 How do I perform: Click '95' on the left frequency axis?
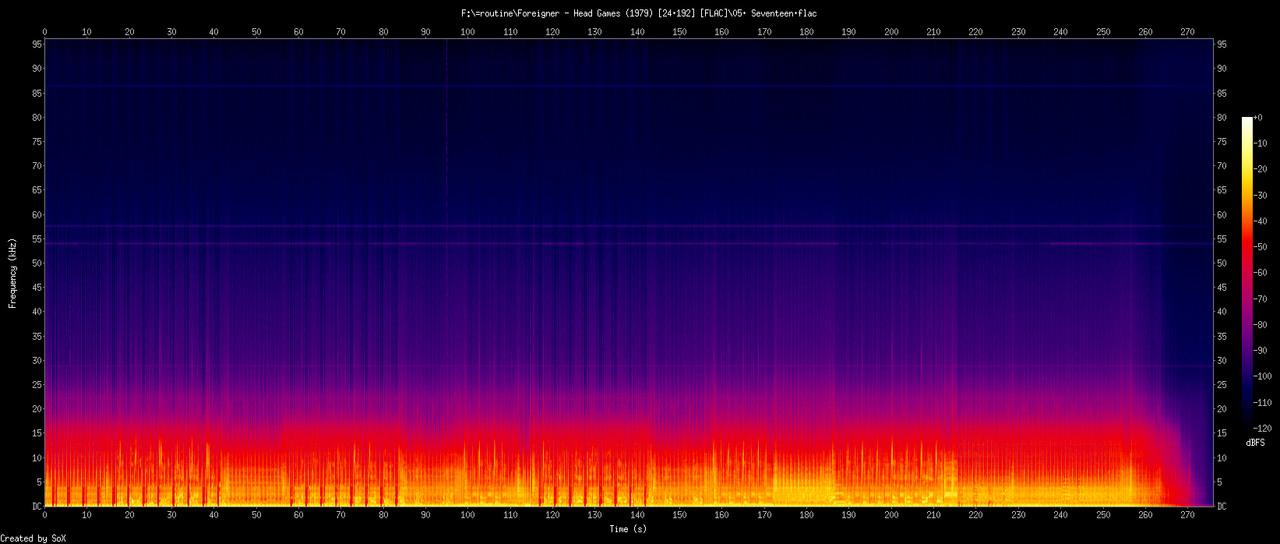[x=35, y=44]
